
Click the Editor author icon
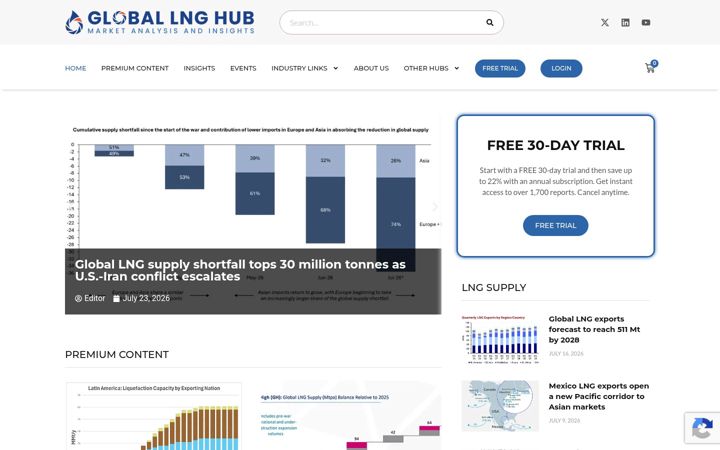click(78, 298)
